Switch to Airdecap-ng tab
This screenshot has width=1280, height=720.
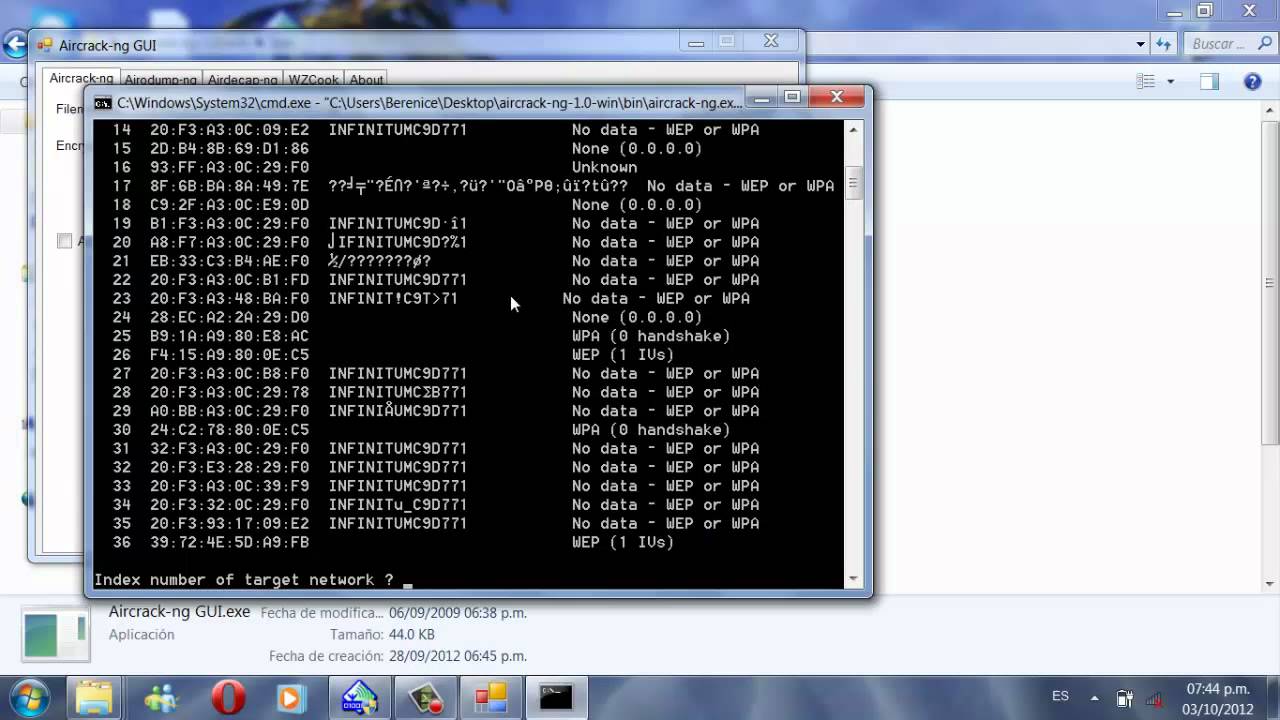(x=242, y=80)
